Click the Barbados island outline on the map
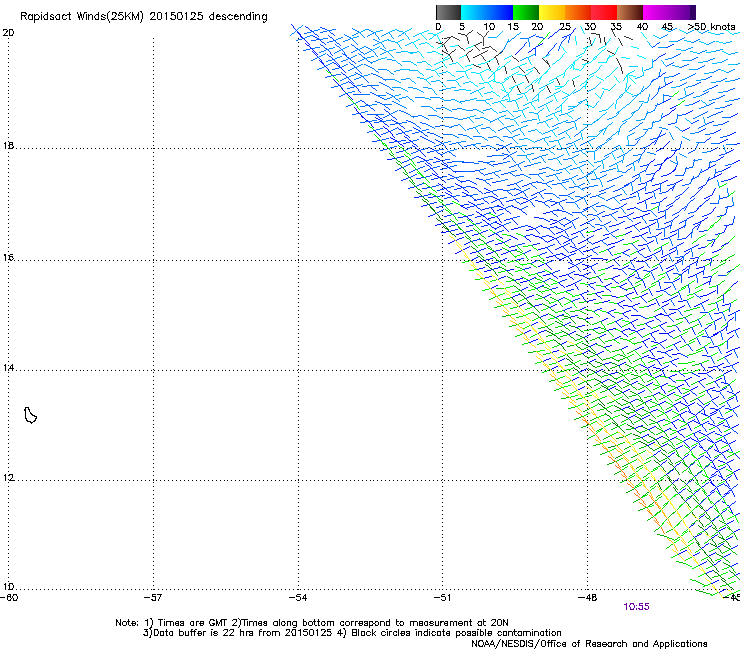Image resolution: width=740 pixels, height=650 pixels. coord(30,415)
